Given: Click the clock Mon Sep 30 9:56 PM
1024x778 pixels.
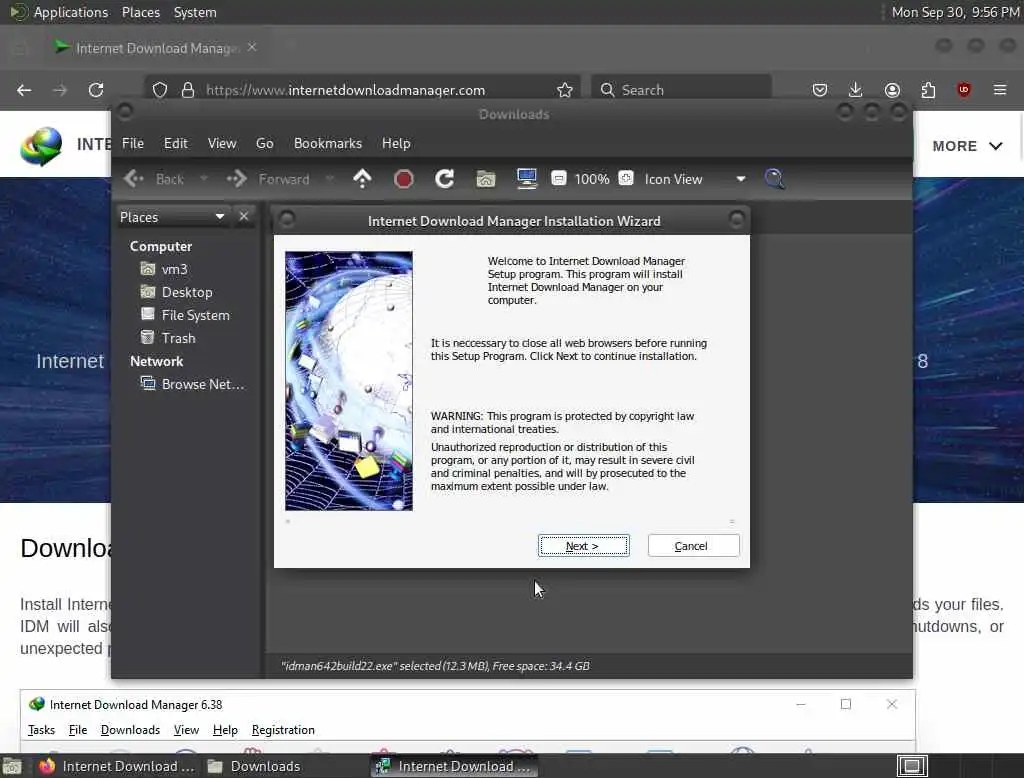Looking at the screenshot, I should pos(956,12).
